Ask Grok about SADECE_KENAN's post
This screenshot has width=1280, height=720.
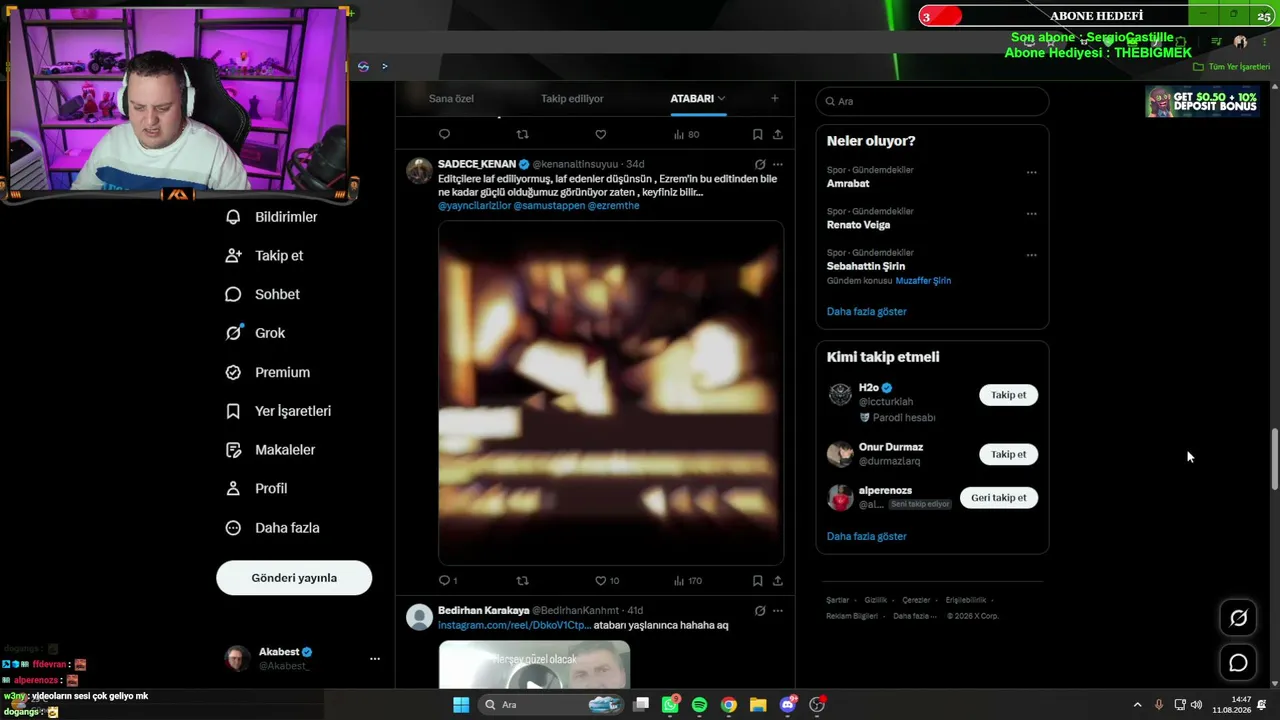click(760, 164)
